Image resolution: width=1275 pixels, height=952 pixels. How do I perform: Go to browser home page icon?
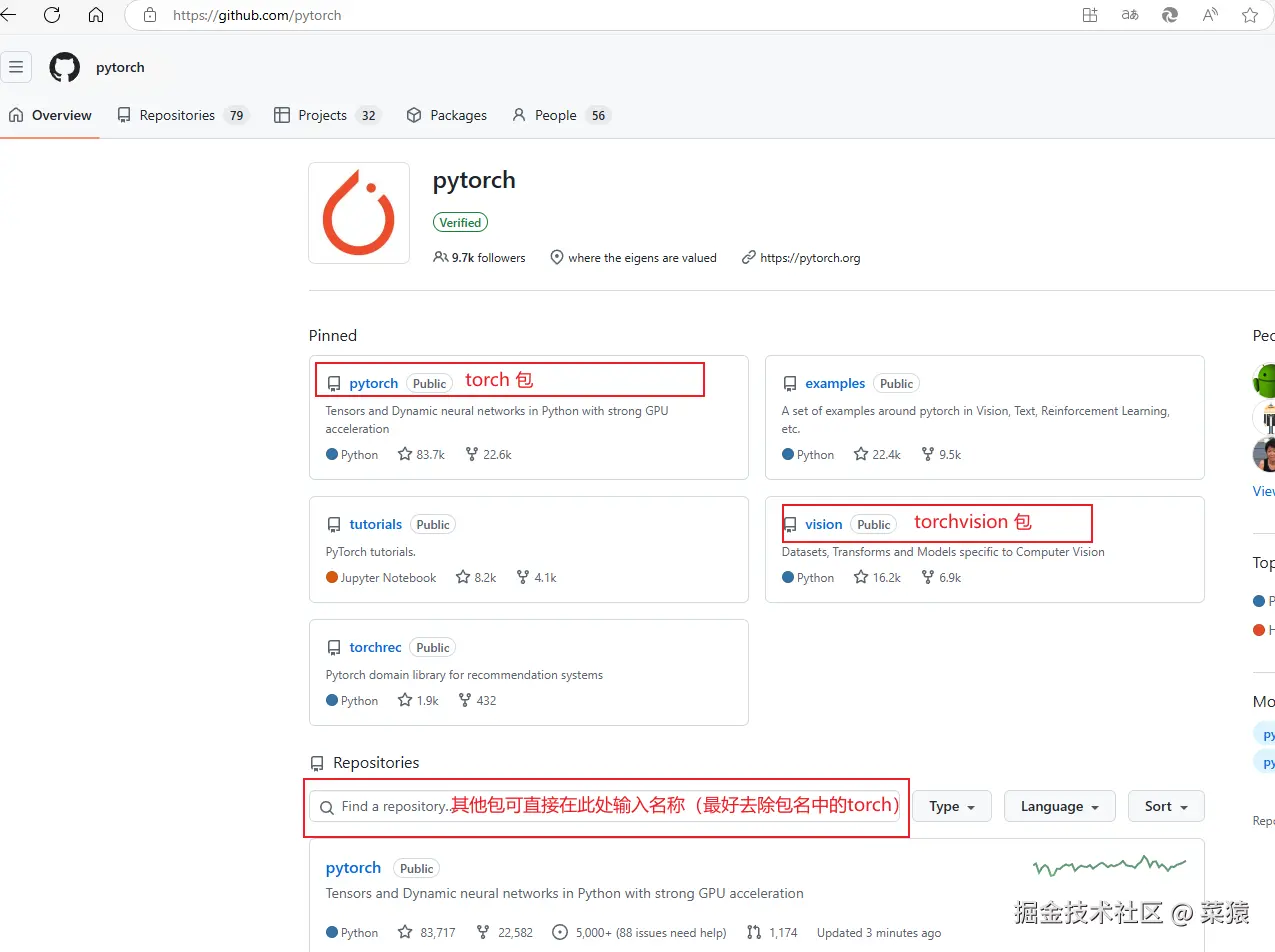coord(96,15)
